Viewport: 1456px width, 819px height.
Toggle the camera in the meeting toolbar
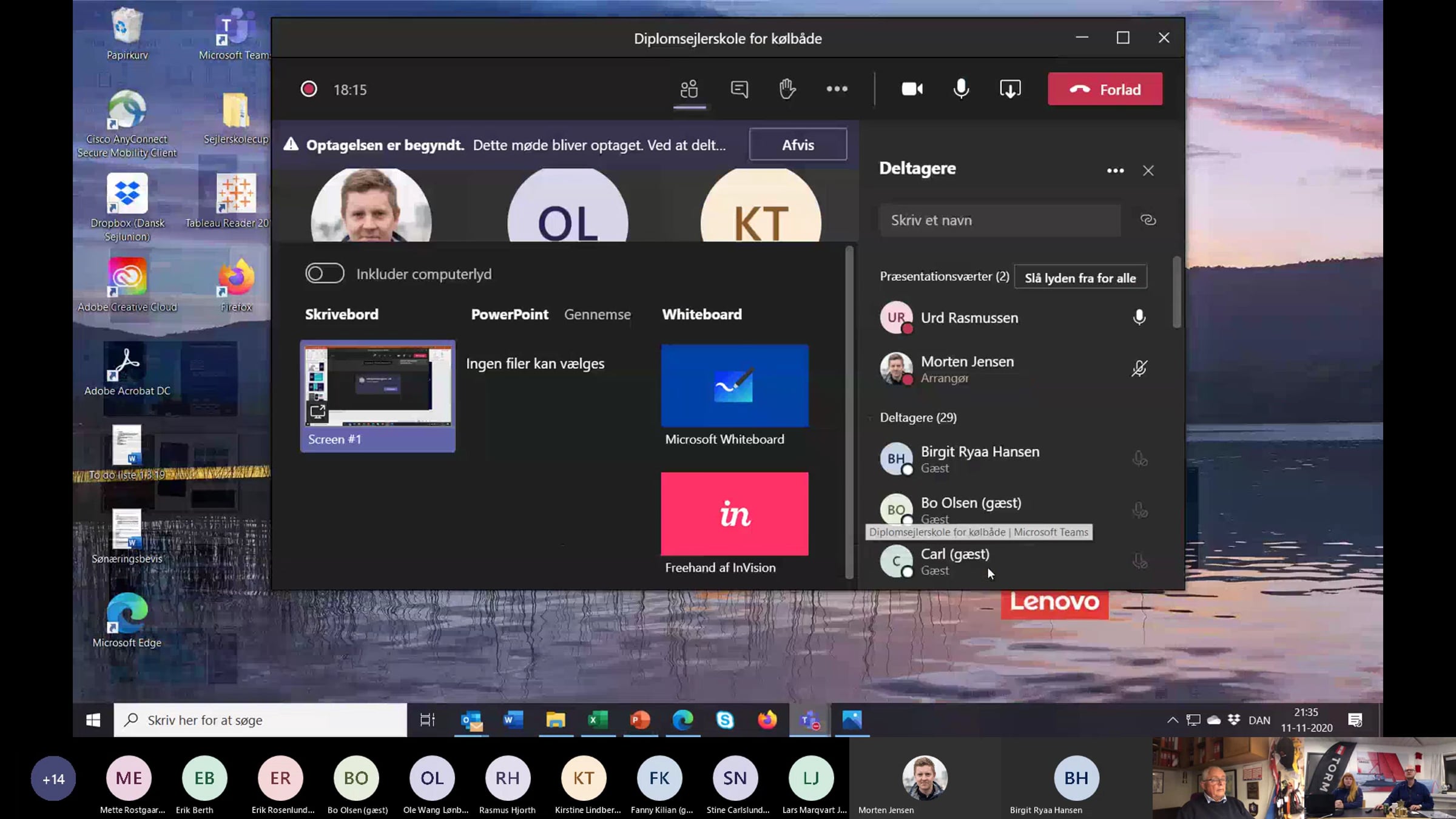912,89
